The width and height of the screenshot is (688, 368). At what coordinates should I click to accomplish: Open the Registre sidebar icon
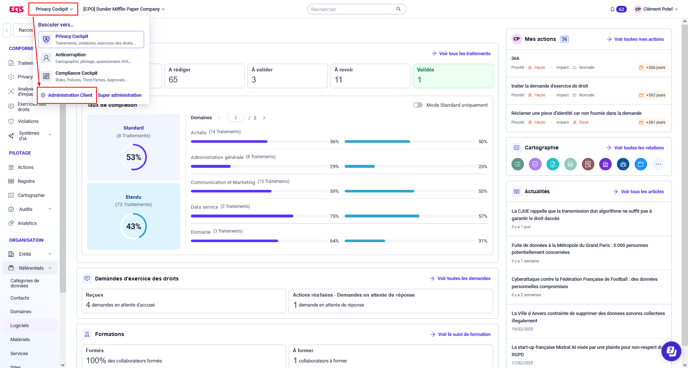(11, 181)
